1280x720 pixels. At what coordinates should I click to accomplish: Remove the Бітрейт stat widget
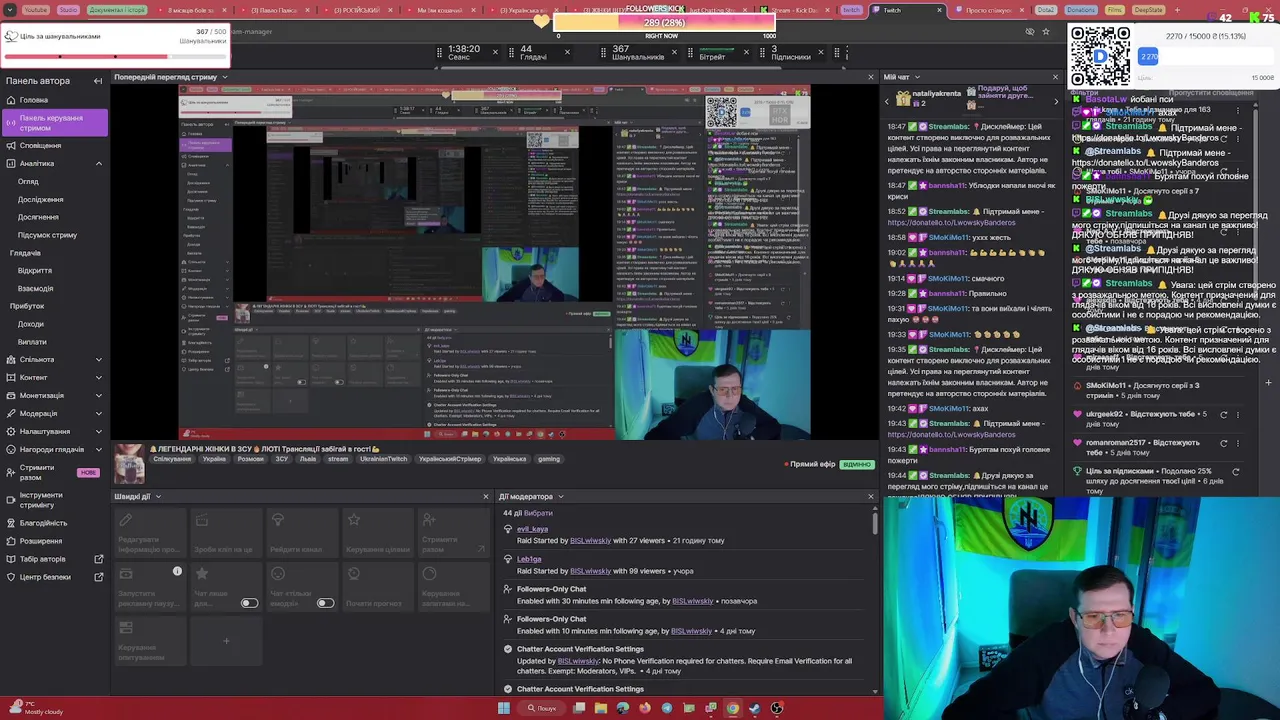pos(746,52)
